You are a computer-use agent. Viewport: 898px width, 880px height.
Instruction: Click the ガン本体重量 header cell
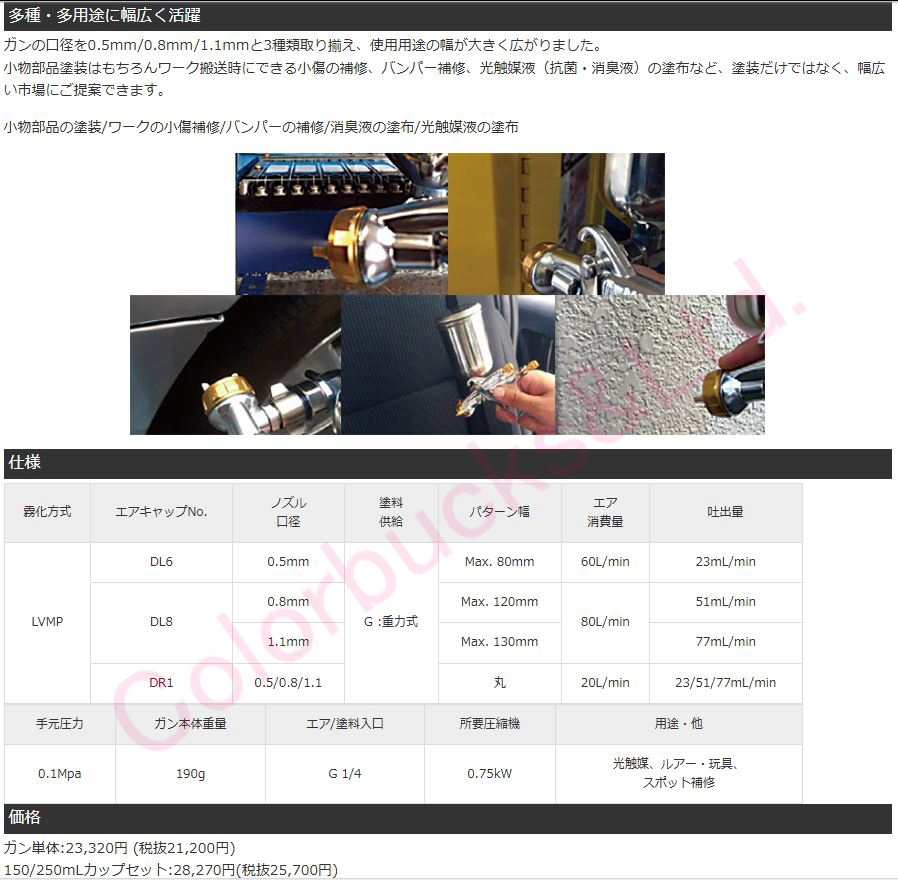click(190, 724)
